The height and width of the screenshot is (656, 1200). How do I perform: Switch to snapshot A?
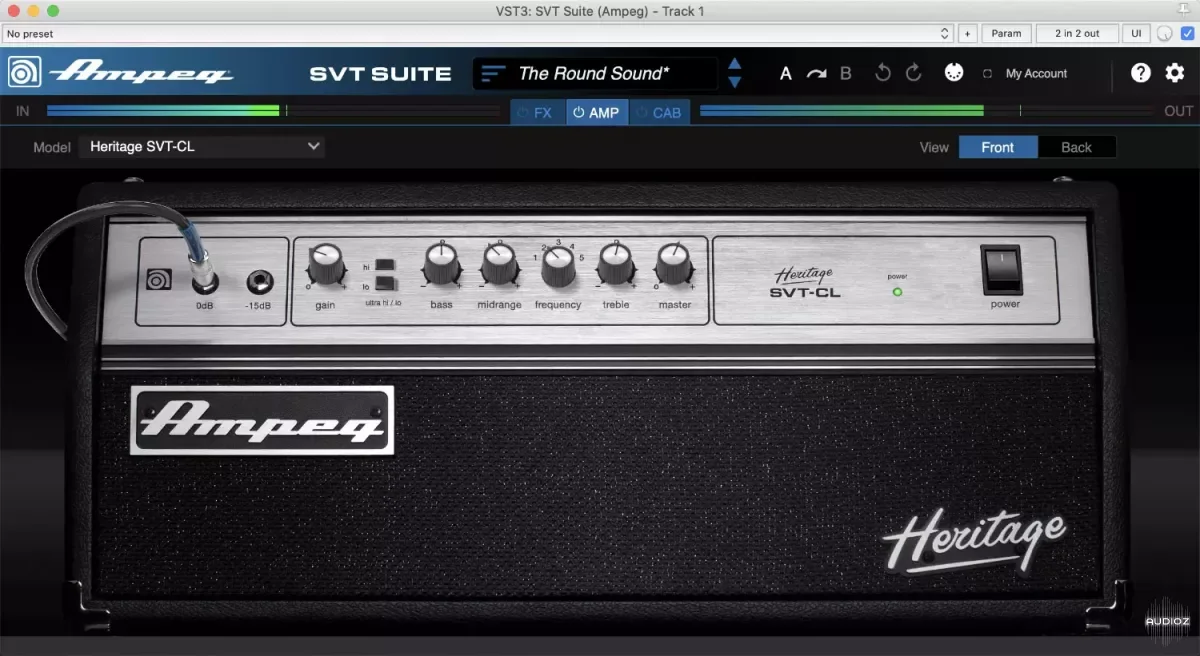(786, 74)
